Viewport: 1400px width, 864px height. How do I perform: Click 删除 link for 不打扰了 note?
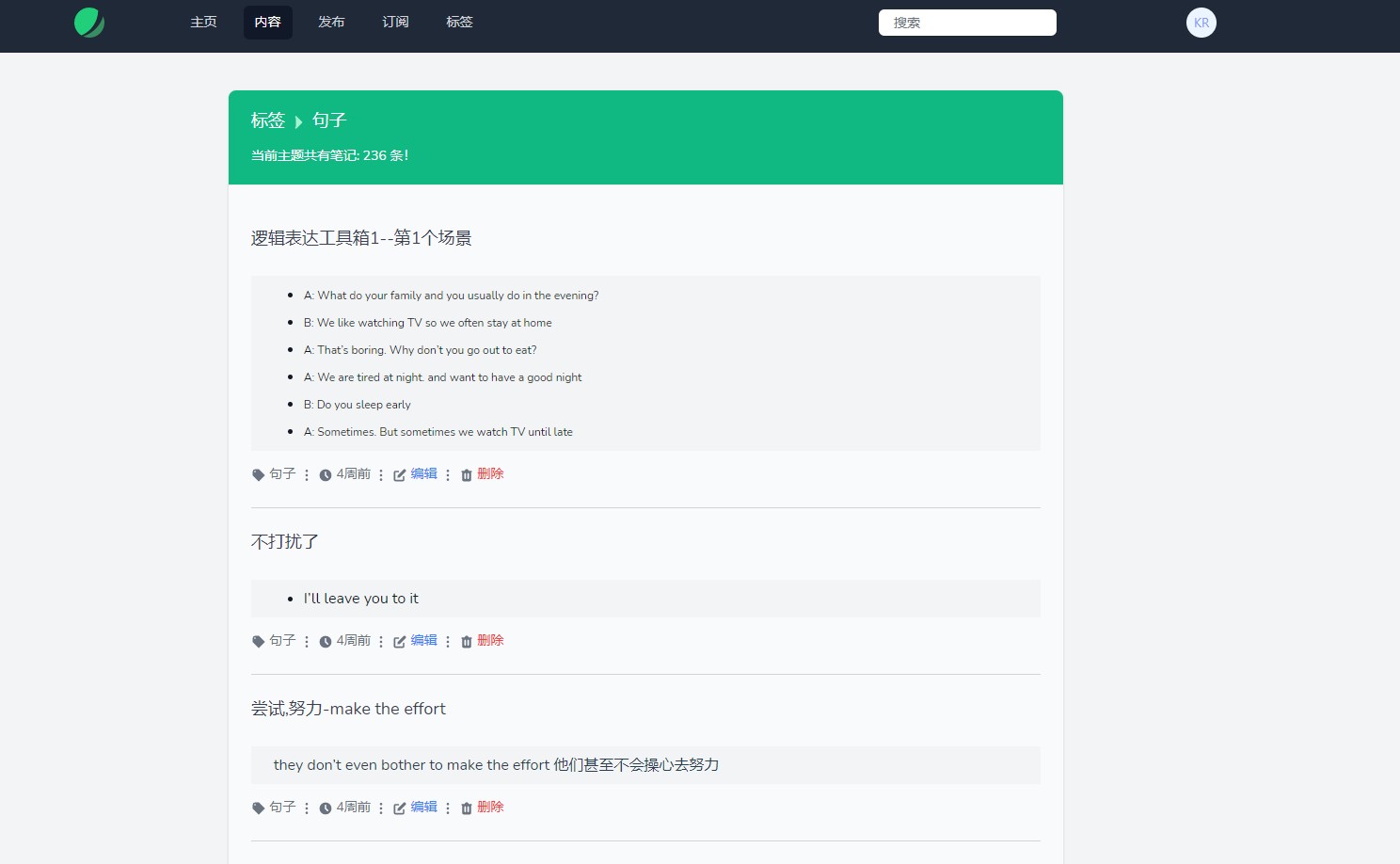(490, 640)
